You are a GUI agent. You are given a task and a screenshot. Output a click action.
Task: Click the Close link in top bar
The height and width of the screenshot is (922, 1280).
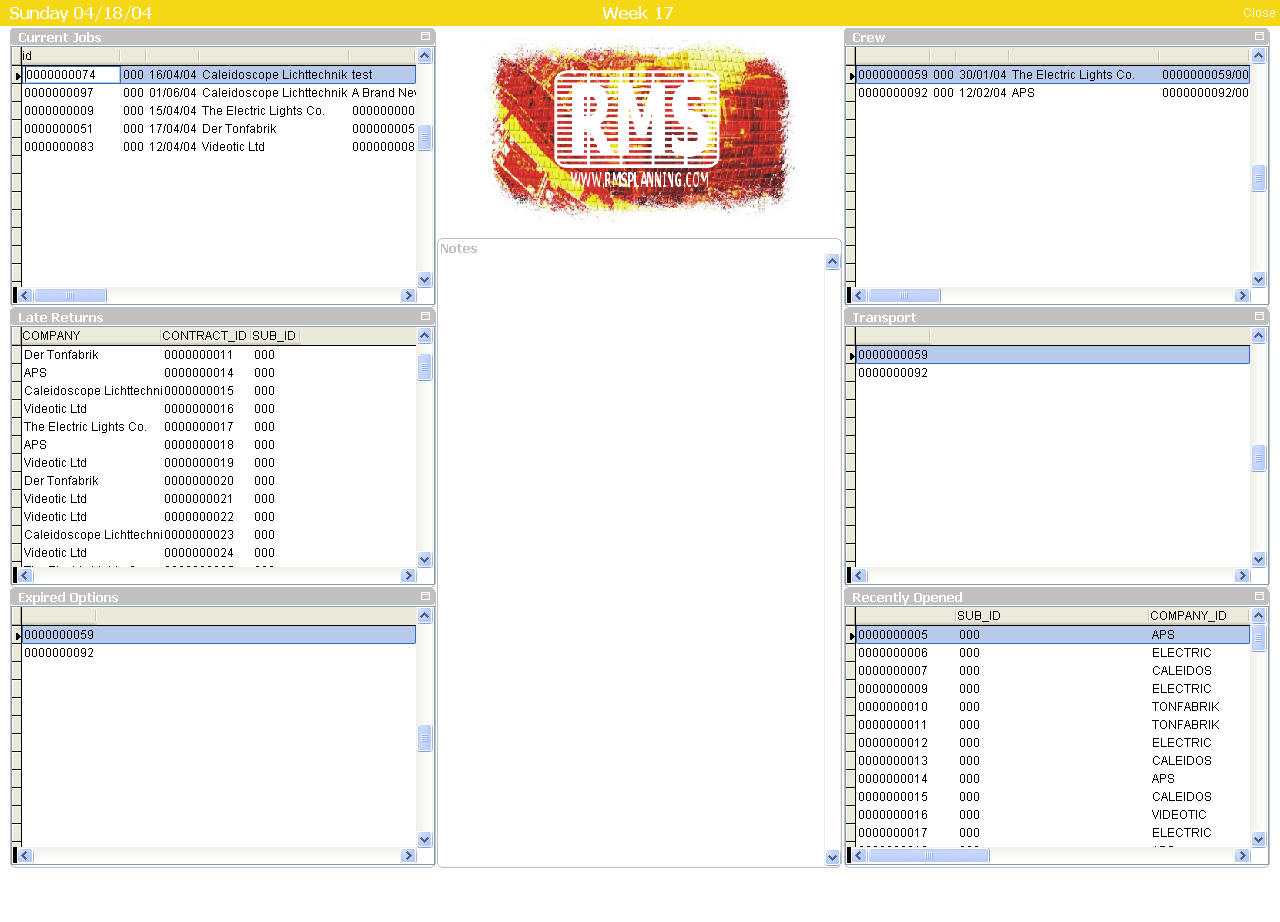coord(1259,13)
